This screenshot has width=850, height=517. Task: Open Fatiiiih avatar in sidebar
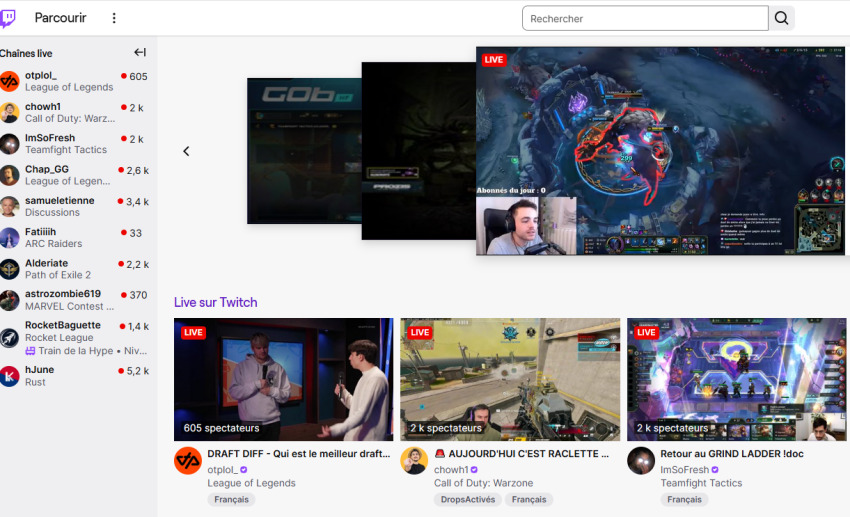(9, 238)
